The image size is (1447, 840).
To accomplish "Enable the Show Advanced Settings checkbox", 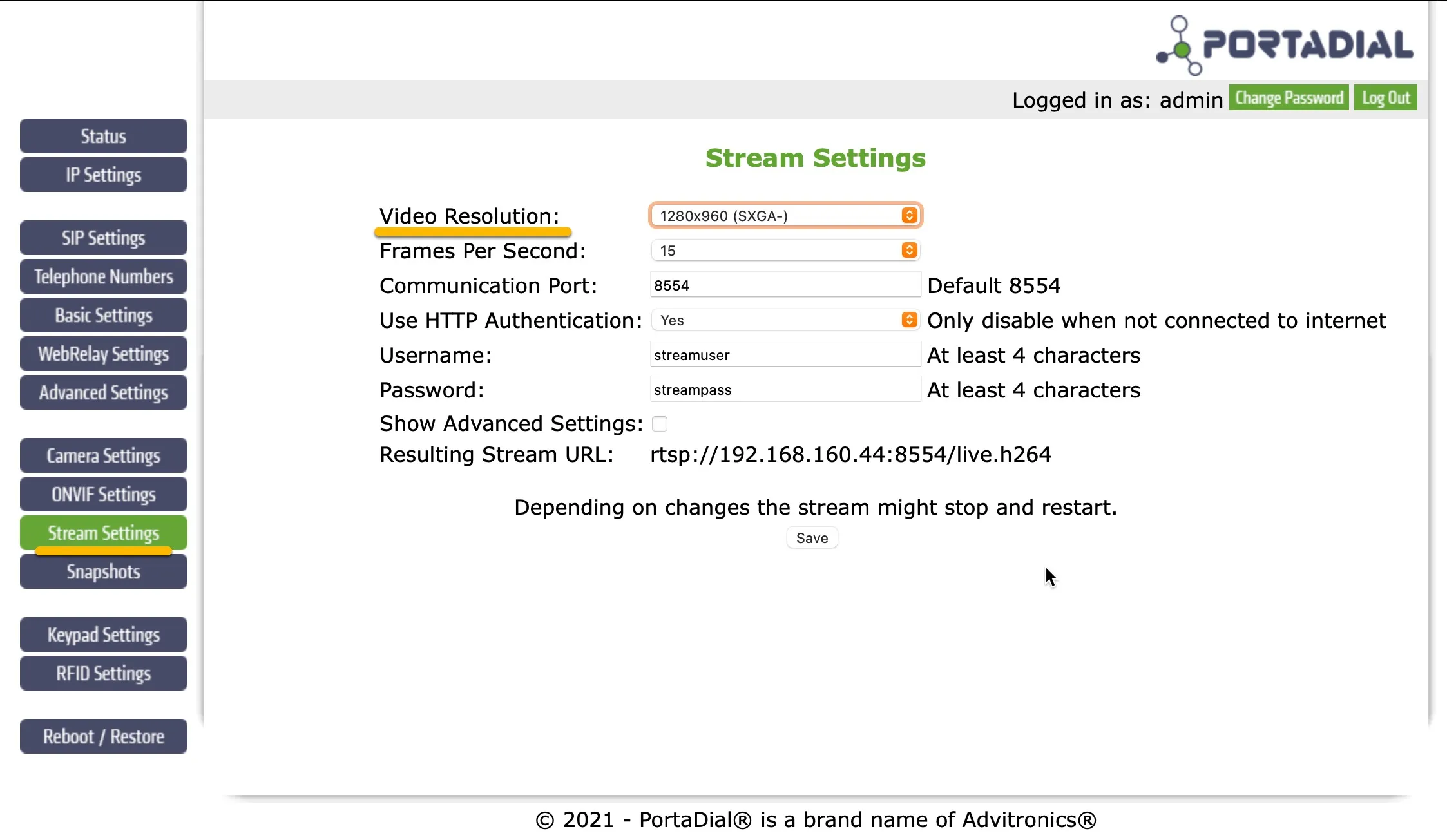I will (x=660, y=424).
